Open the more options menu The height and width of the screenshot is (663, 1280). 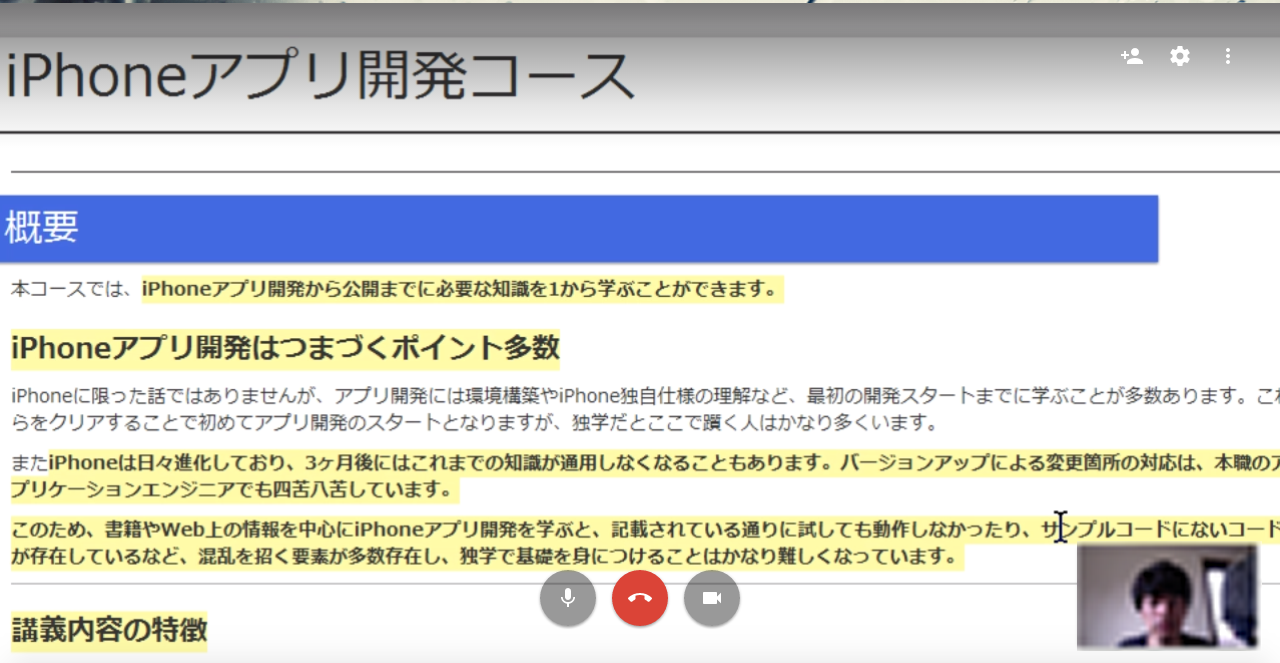1228,56
